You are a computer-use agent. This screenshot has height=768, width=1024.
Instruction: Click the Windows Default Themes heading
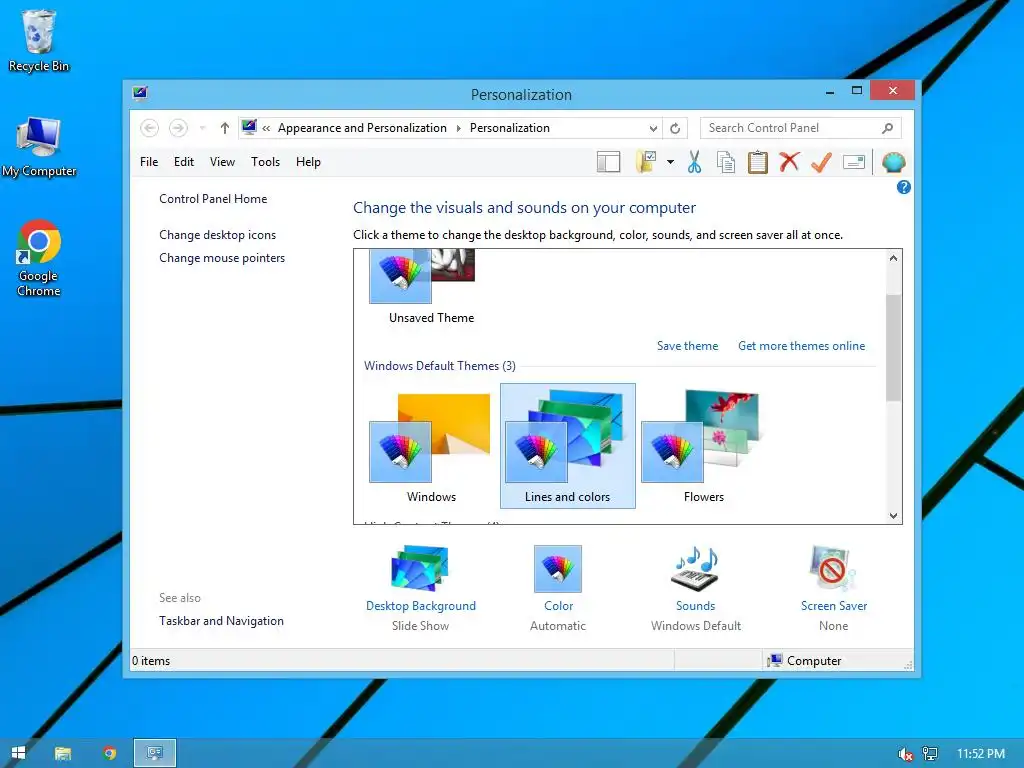pos(440,366)
